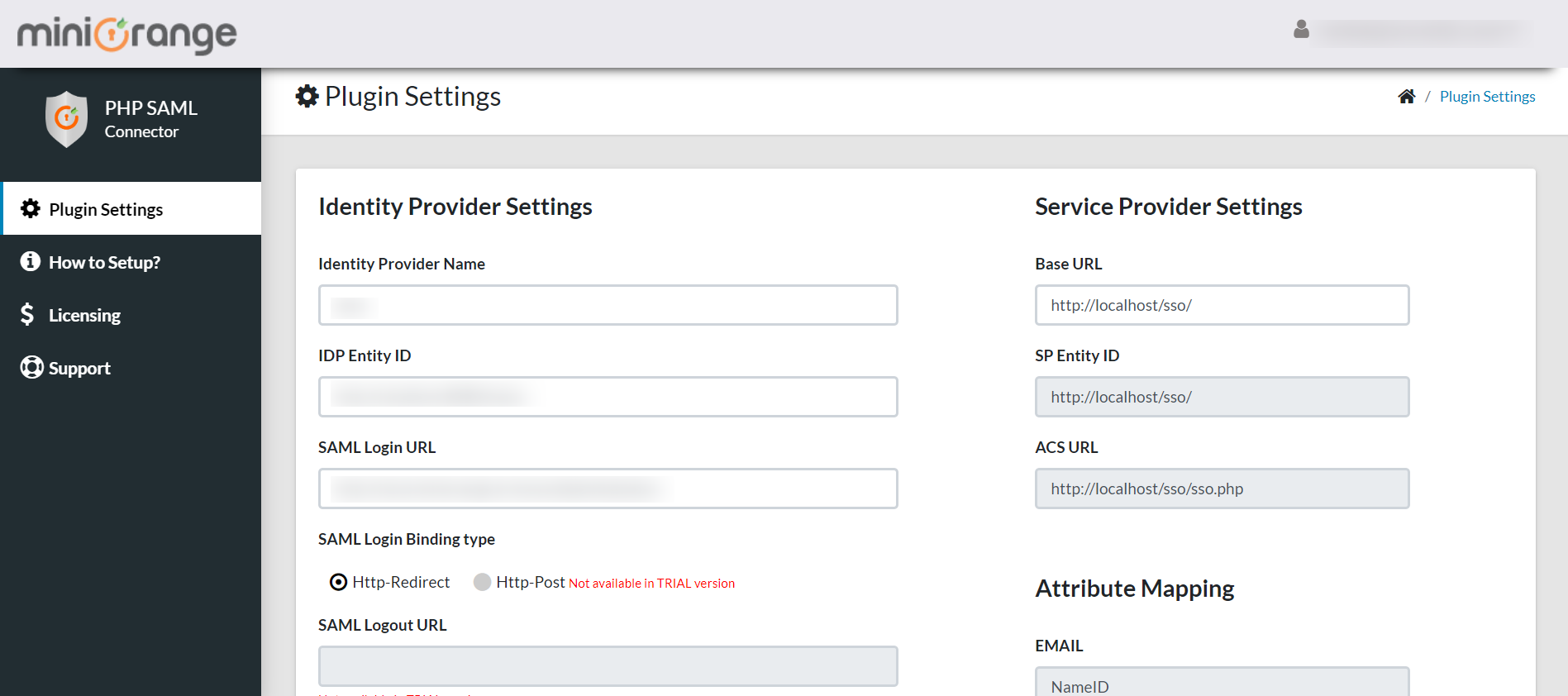The image size is (1568, 696).
Task: Open the How to Setup? menu item
Action: click(x=132, y=261)
